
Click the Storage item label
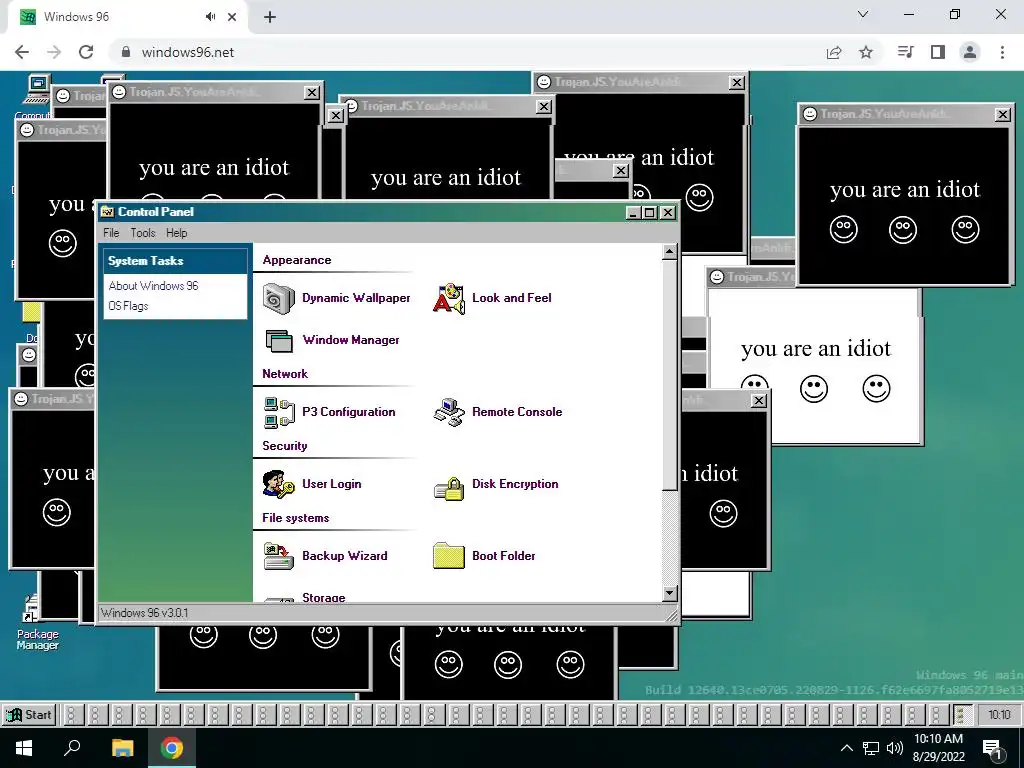pos(323,598)
